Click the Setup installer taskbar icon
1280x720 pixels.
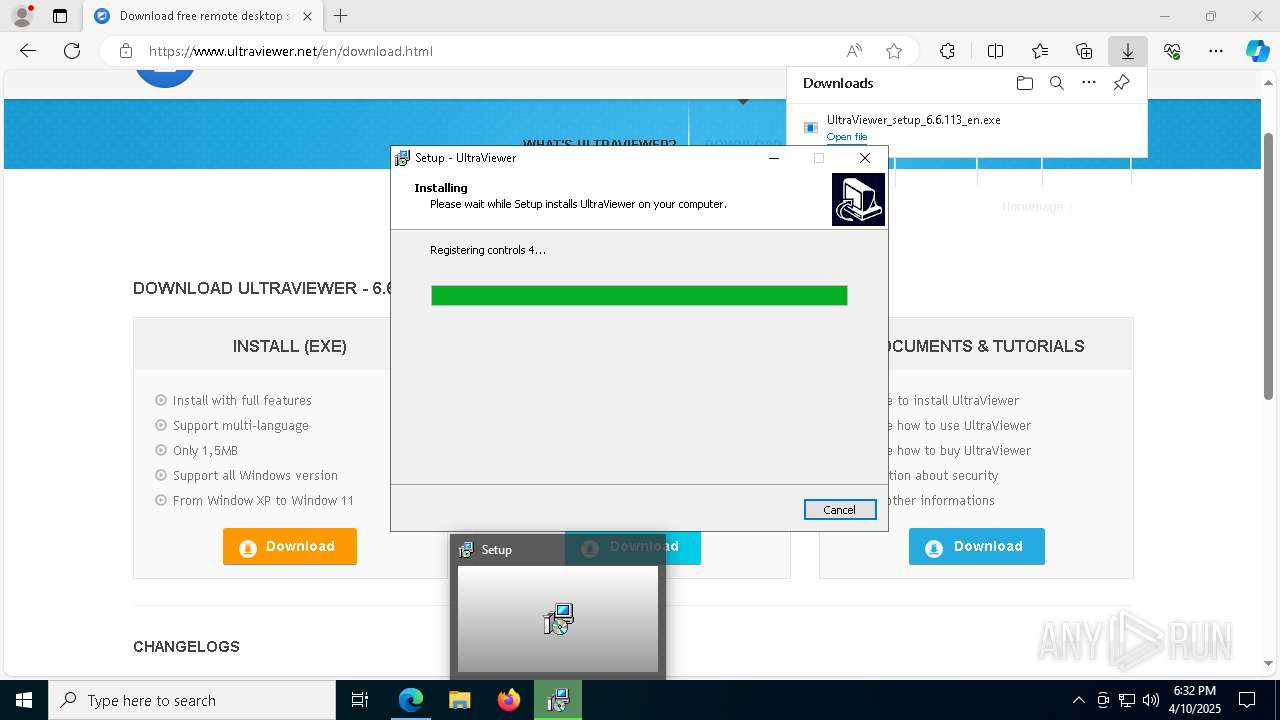coord(558,700)
